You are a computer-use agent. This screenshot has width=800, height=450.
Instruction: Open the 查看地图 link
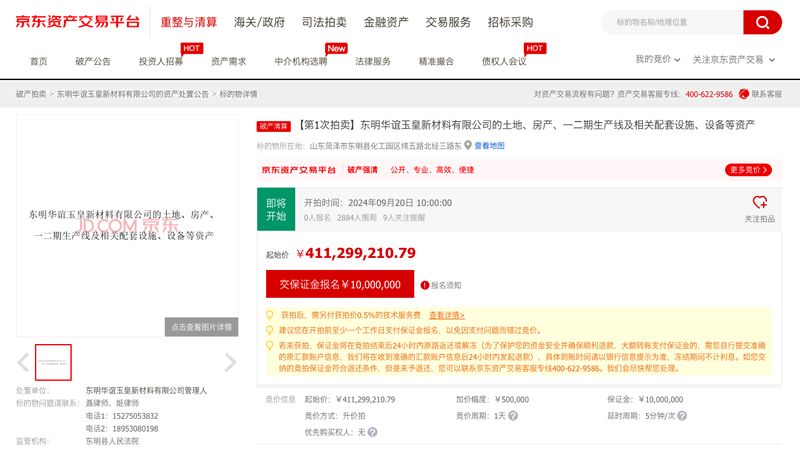489,146
